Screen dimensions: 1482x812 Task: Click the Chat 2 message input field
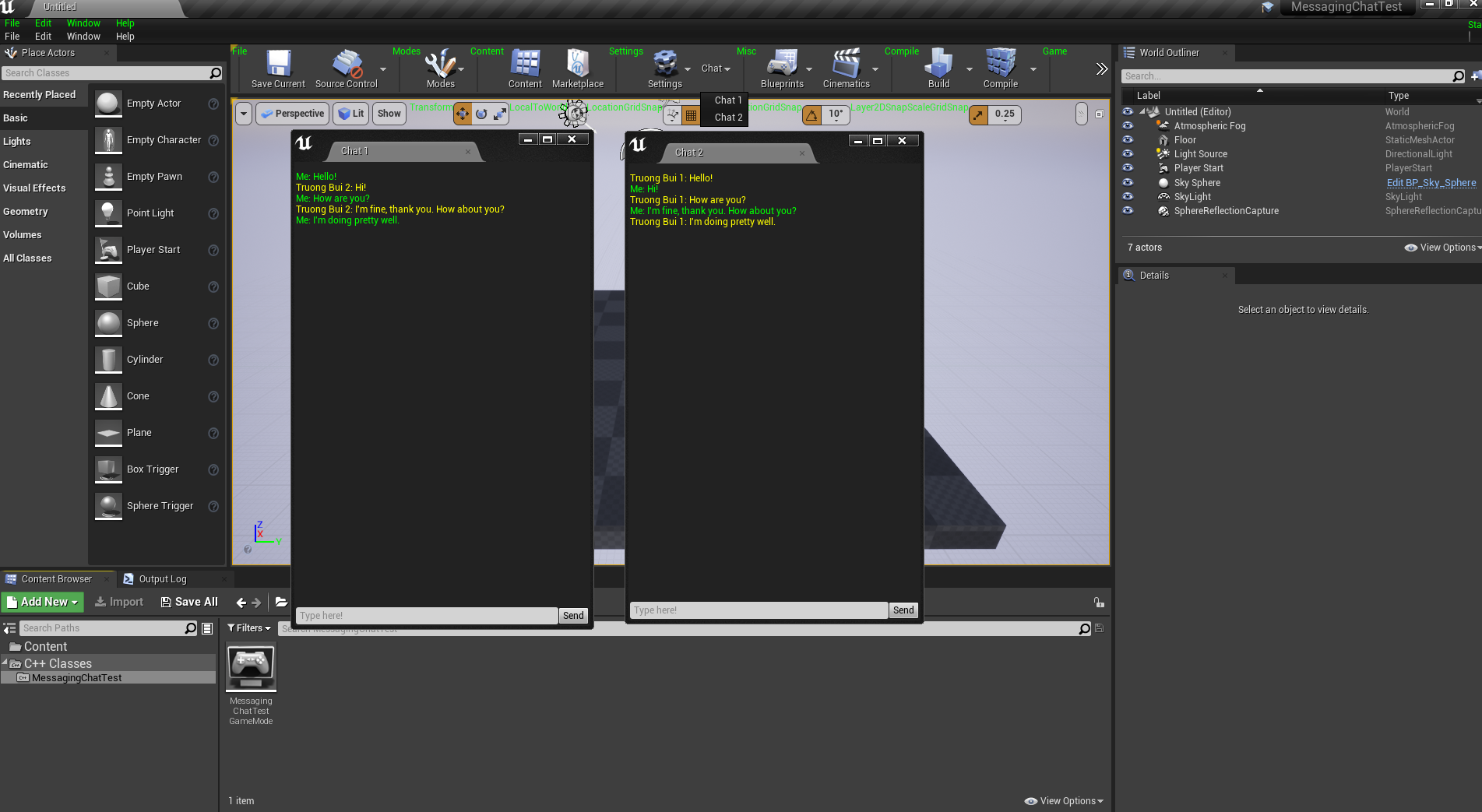(758, 610)
